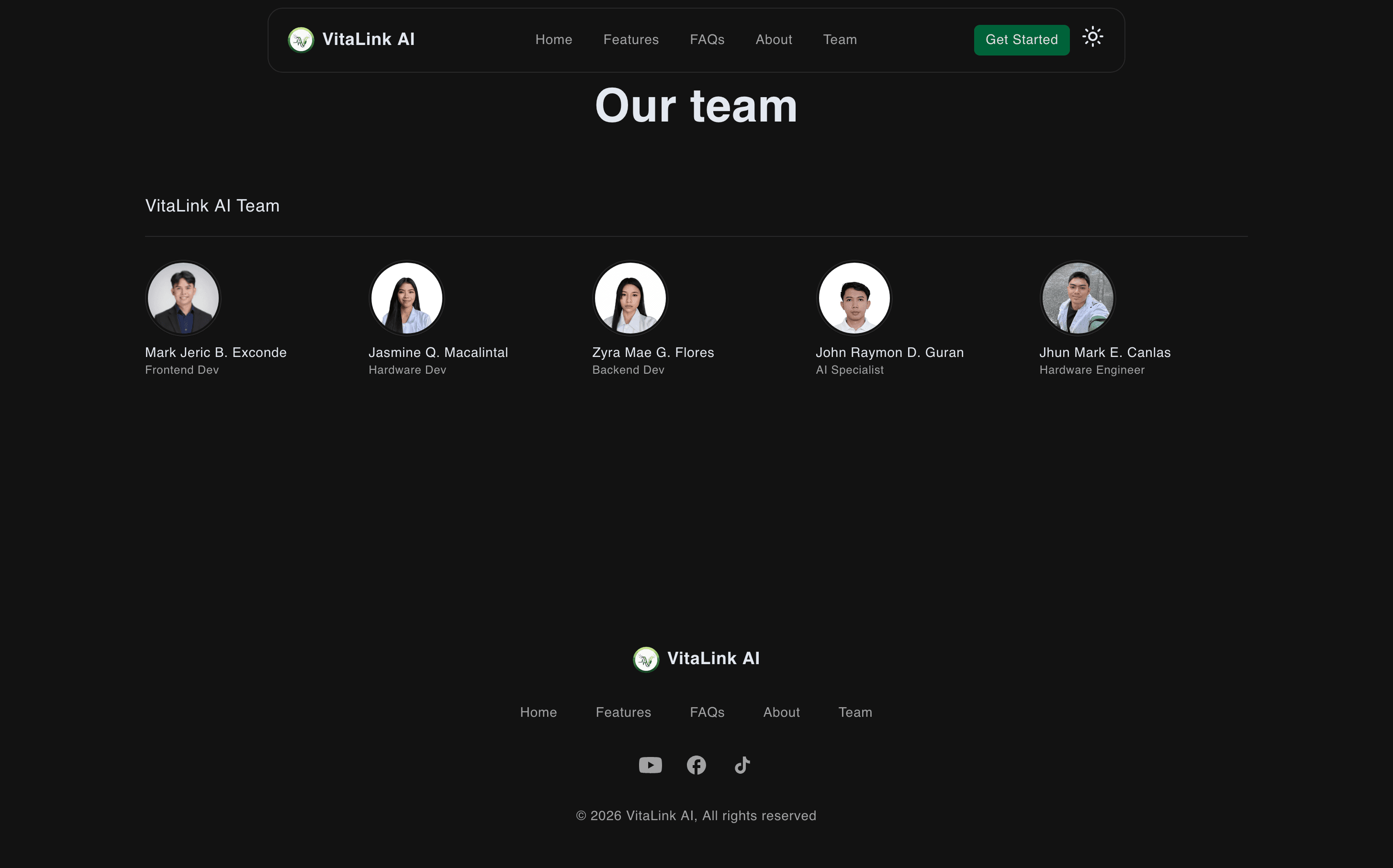Open Team in the top navigation
Screen dimensions: 1393x868
coord(840,40)
